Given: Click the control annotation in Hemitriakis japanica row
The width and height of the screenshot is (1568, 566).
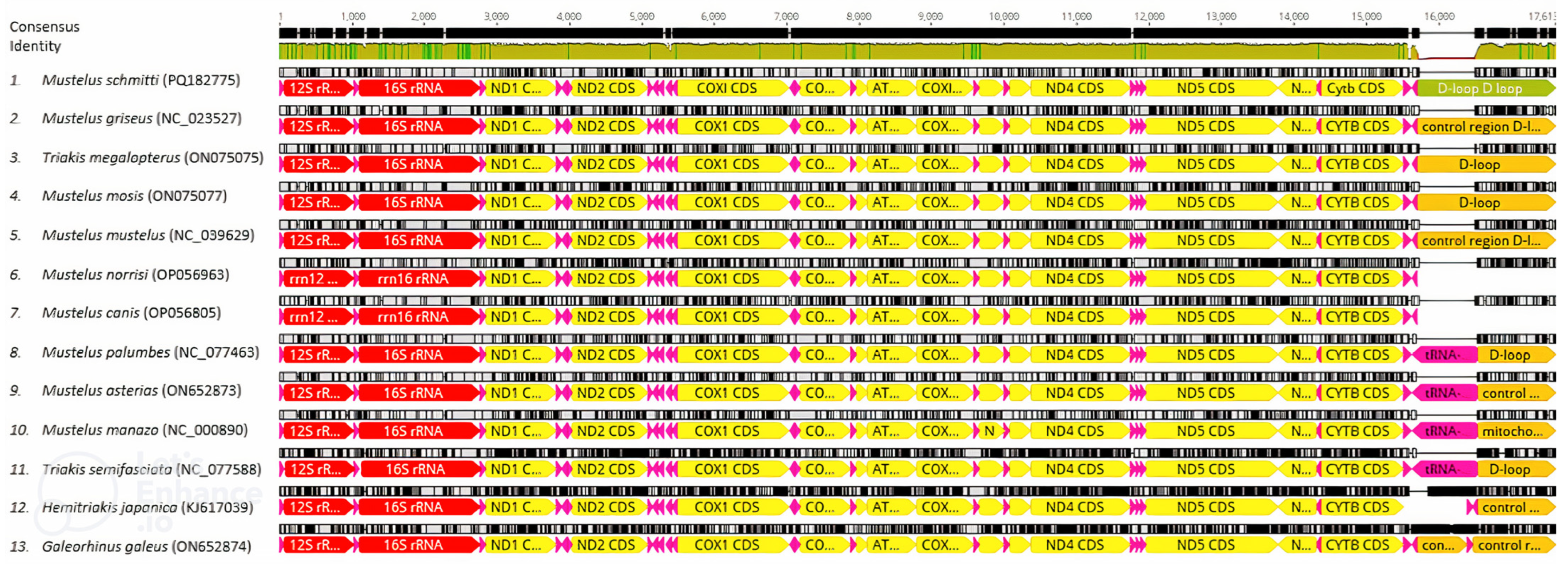Looking at the screenshot, I should click(x=1511, y=507).
